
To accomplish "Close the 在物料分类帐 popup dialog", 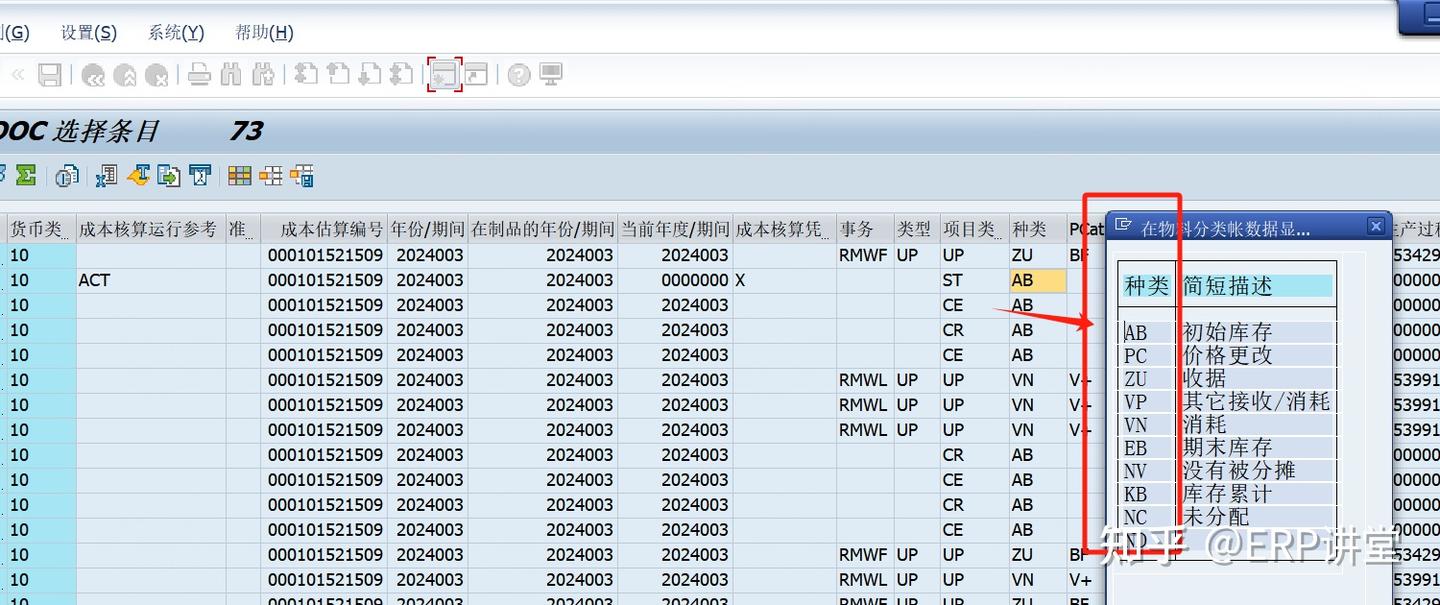I will point(1376,226).
